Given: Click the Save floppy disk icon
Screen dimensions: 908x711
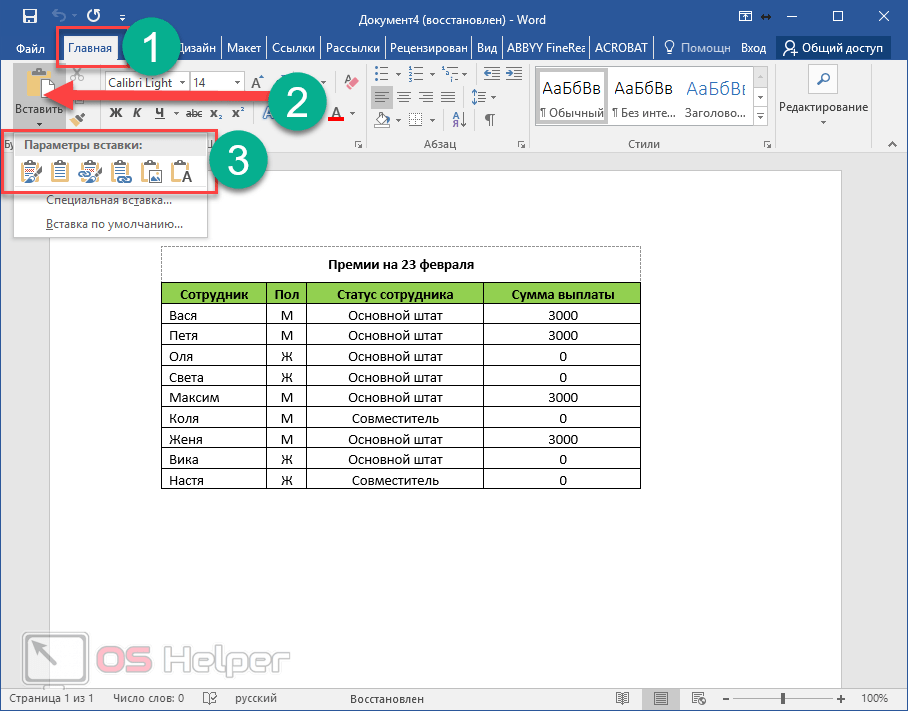Looking at the screenshot, I should tap(29, 17).
